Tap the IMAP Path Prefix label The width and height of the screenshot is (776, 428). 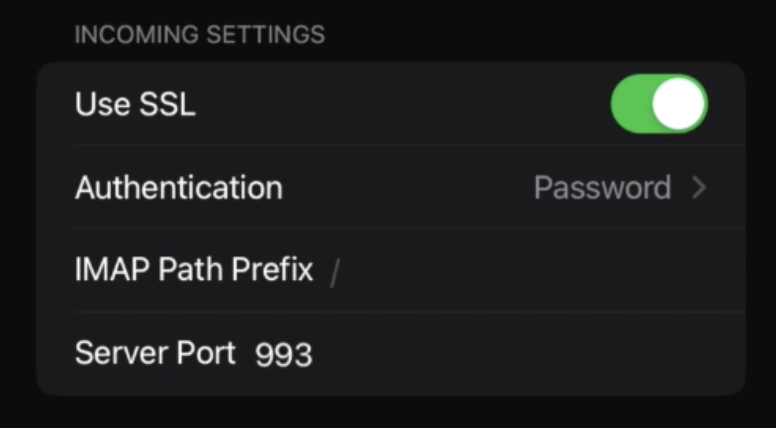(x=194, y=270)
